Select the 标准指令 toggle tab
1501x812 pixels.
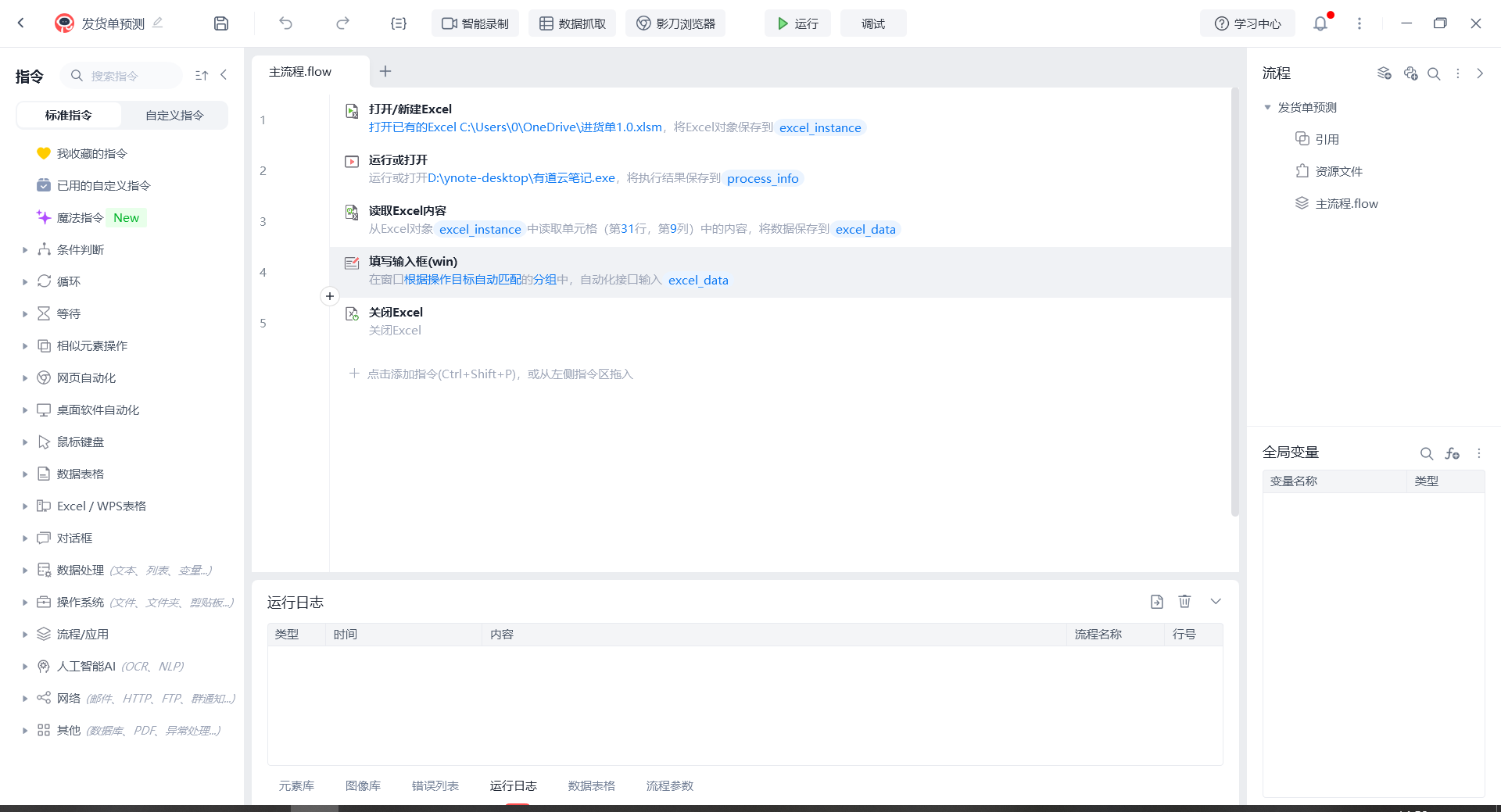coord(69,115)
